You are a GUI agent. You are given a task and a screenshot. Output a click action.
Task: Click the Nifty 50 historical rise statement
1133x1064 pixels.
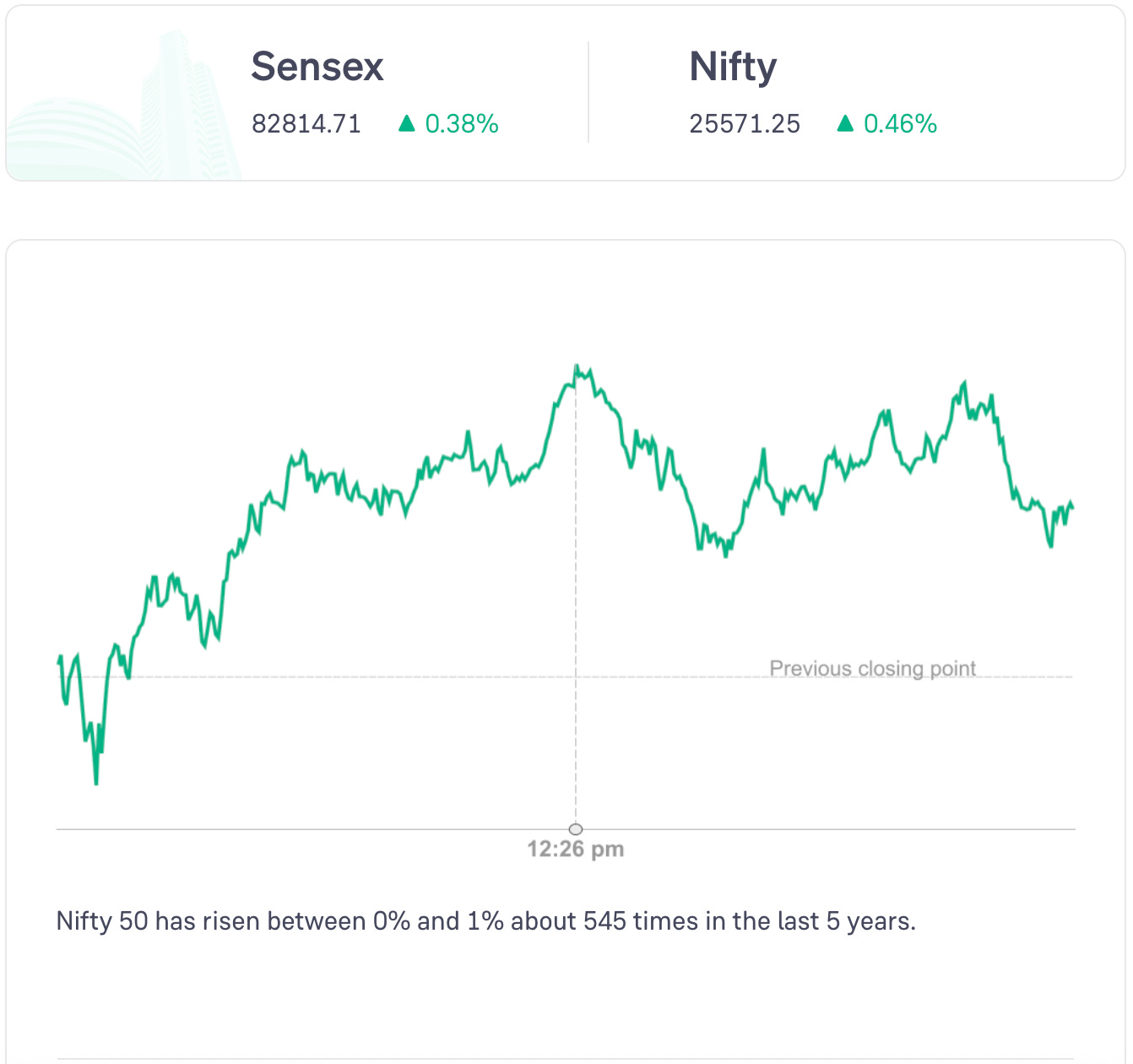click(486, 920)
